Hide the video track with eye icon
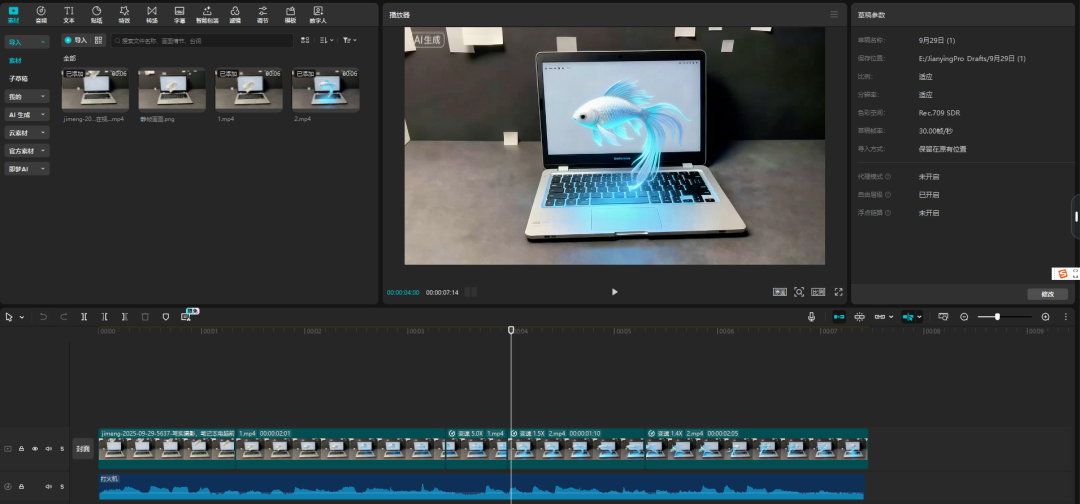Viewport: 1080px width, 504px height. 35,449
